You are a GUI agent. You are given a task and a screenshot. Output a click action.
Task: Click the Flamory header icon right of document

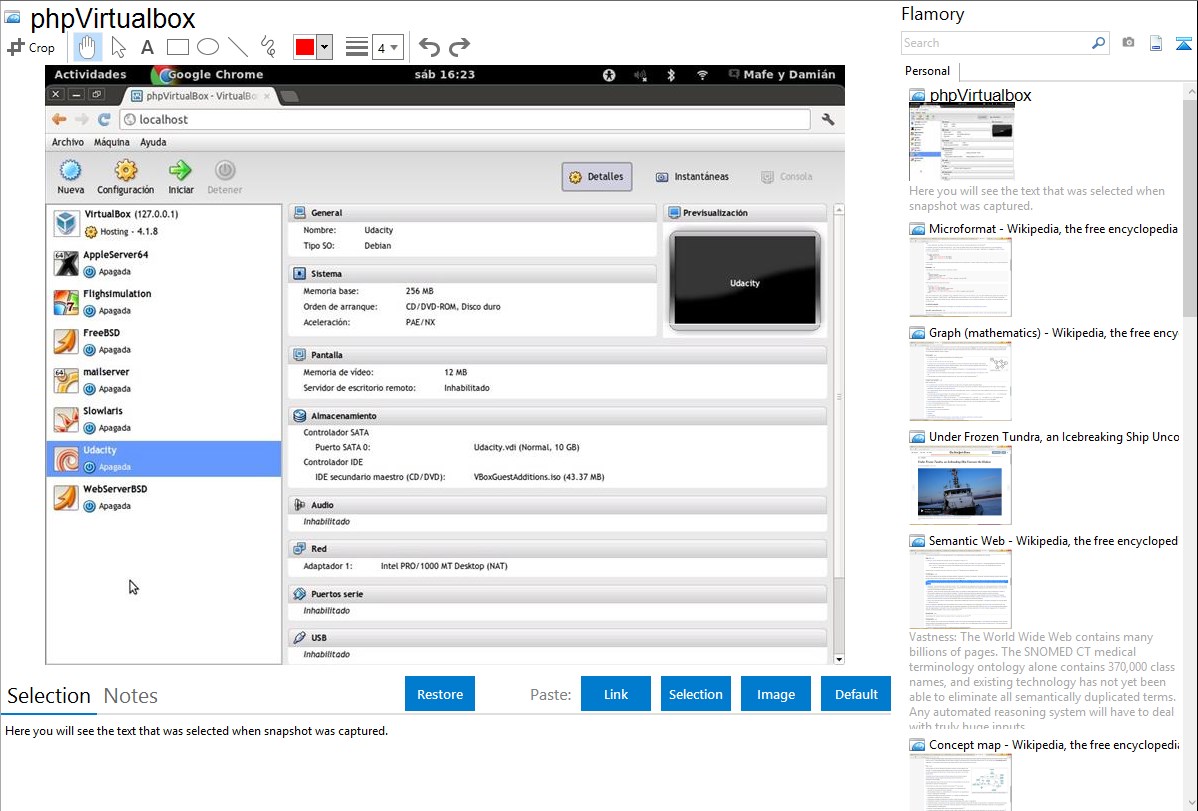1183,44
